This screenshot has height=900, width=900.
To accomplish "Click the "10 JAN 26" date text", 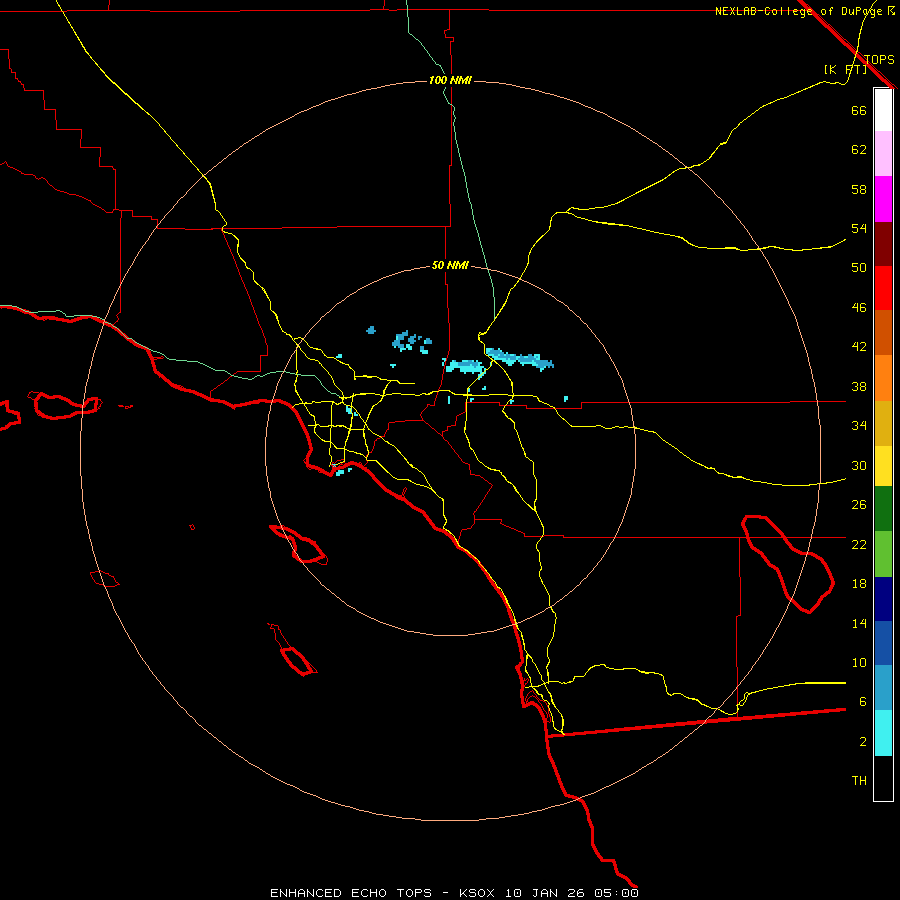I will point(545,893).
